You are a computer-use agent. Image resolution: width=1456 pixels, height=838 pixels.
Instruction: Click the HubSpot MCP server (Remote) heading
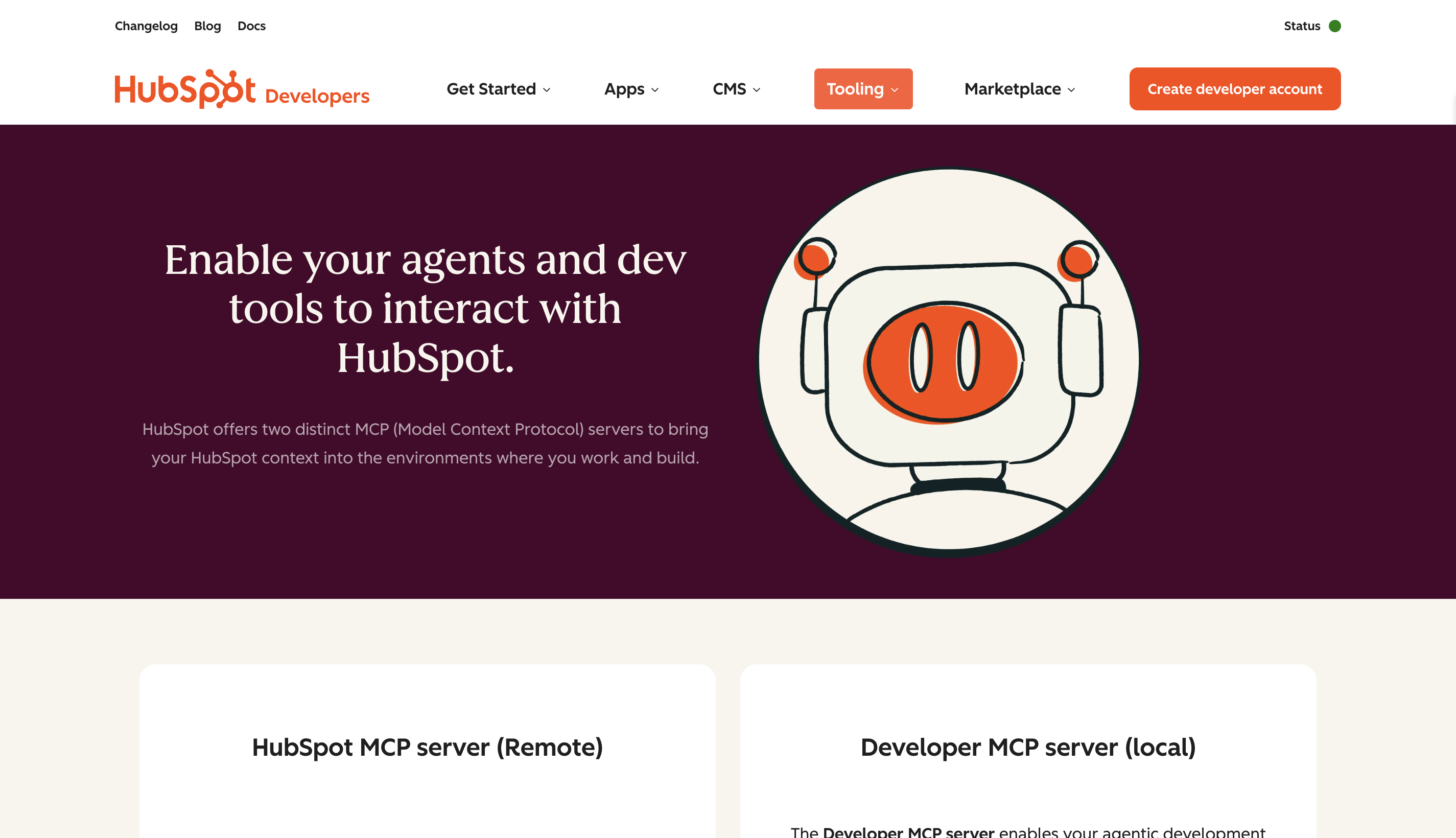[x=428, y=747]
